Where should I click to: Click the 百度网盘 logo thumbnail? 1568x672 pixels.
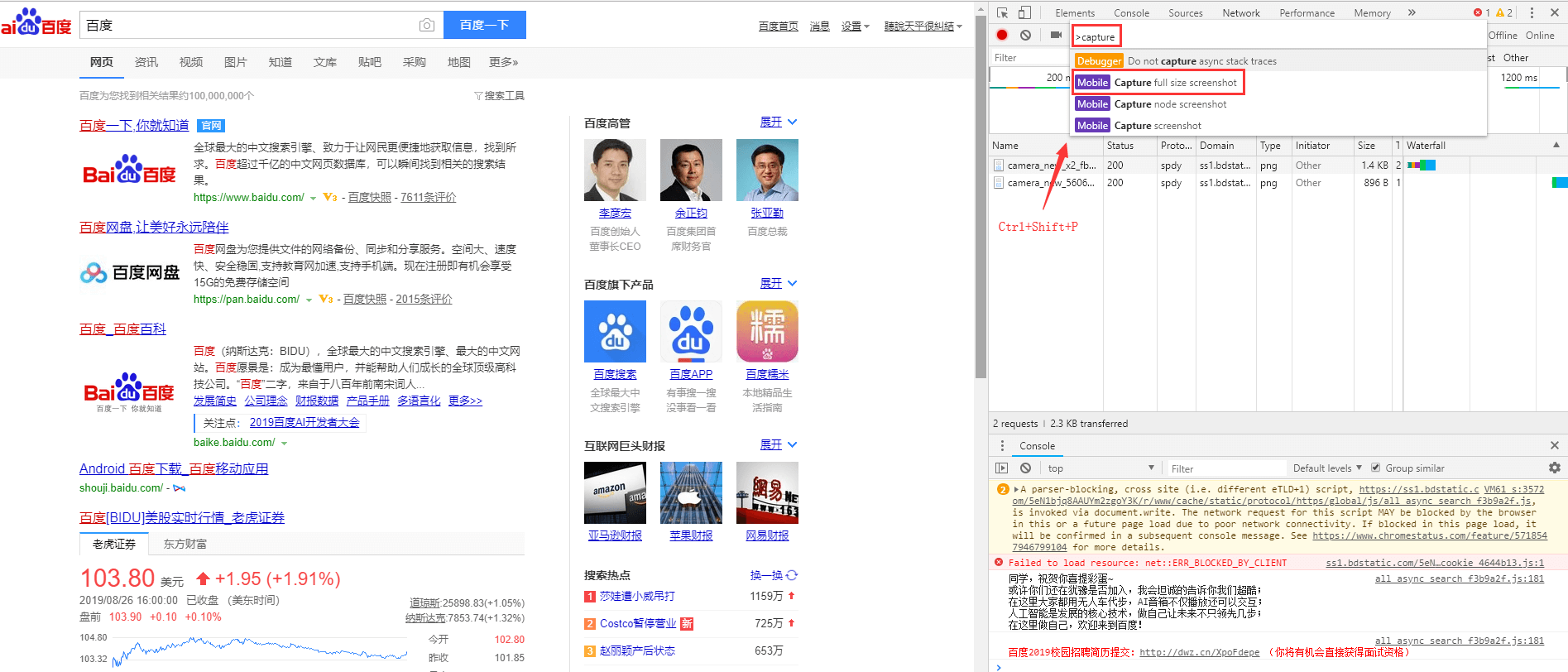[130, 272]
